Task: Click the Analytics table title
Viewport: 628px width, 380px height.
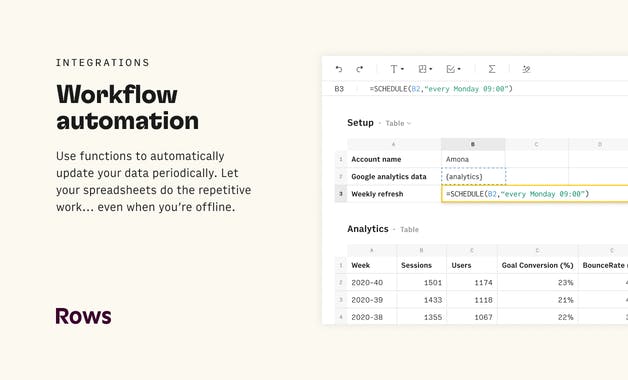Action: click(x=368, y=229)
